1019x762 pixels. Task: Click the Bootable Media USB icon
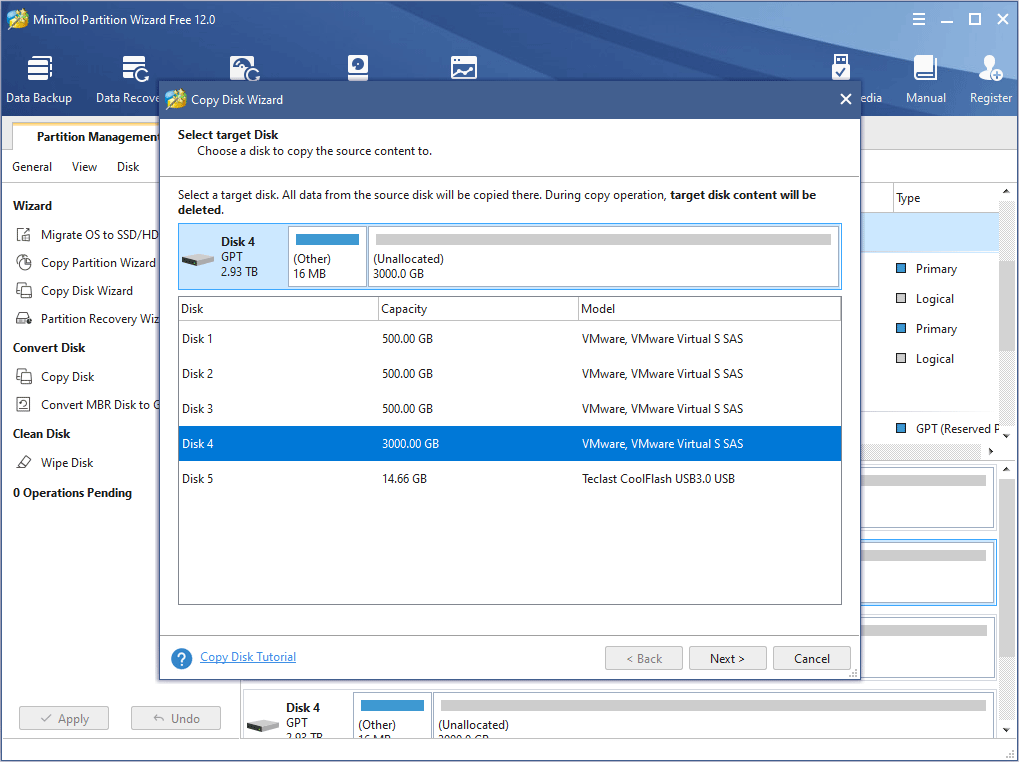point(841,67)
